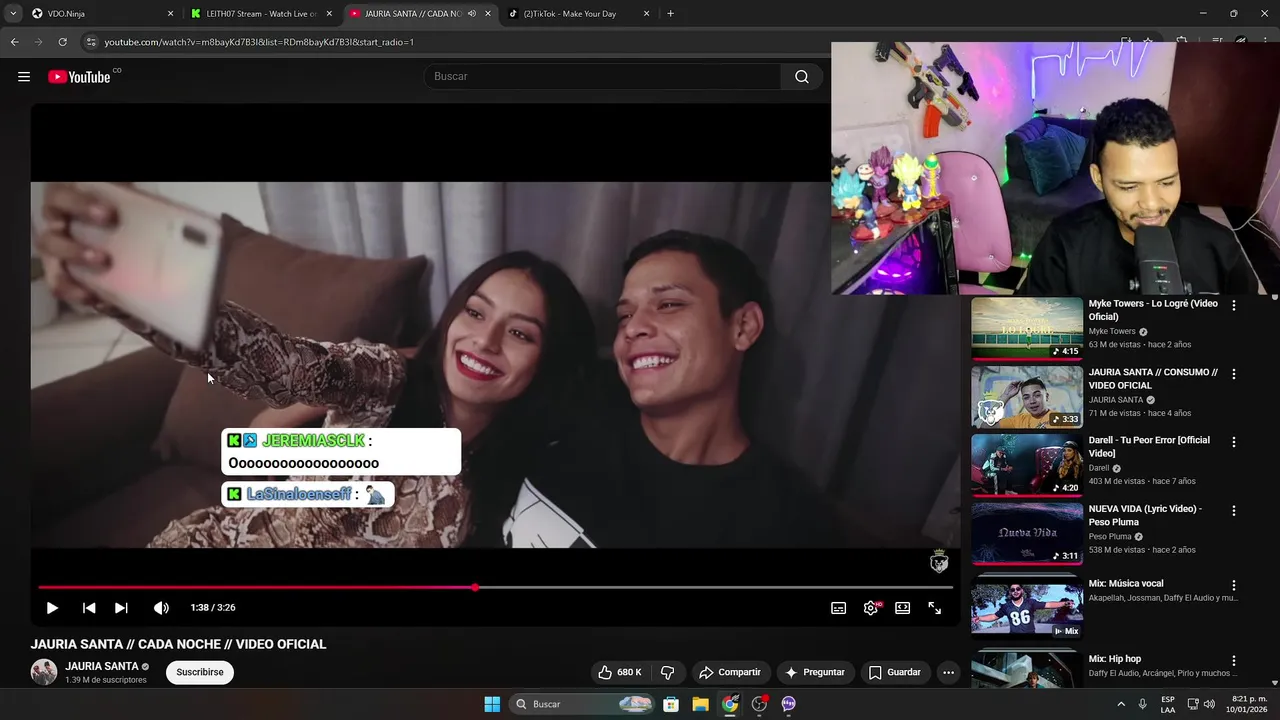The image size is (1280, 720).
Task: Focus the Buscar YouTube search field
Action: tap(603, 77)
